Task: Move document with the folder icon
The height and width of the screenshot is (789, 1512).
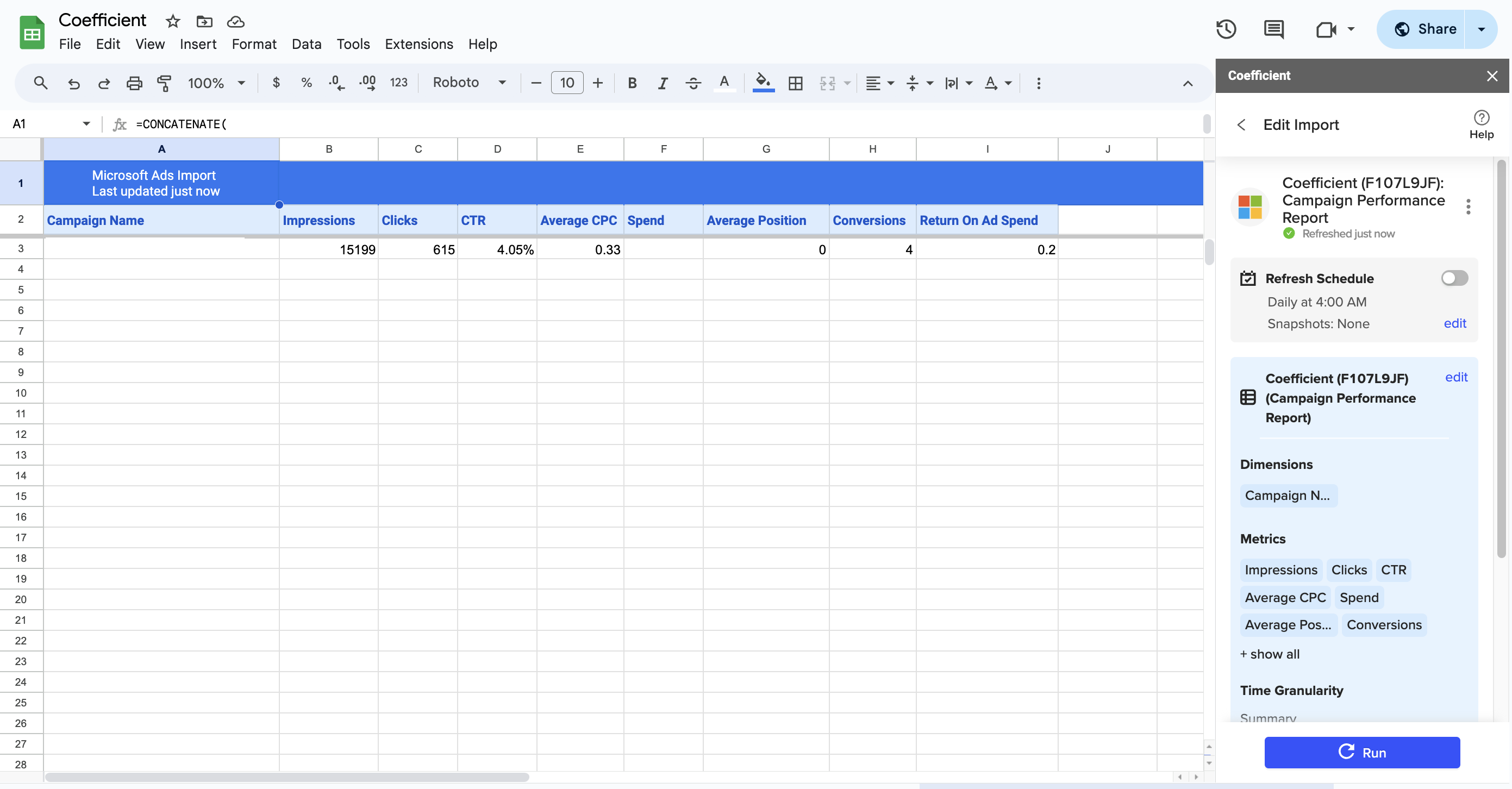Action: [x=204, y=22]
